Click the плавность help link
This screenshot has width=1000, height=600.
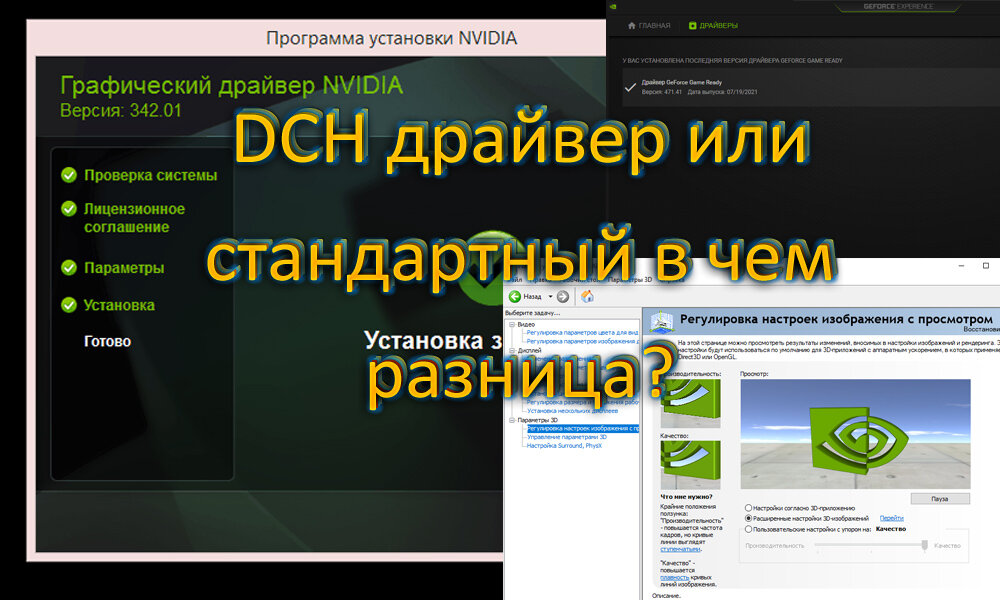(x=674, y=577)
